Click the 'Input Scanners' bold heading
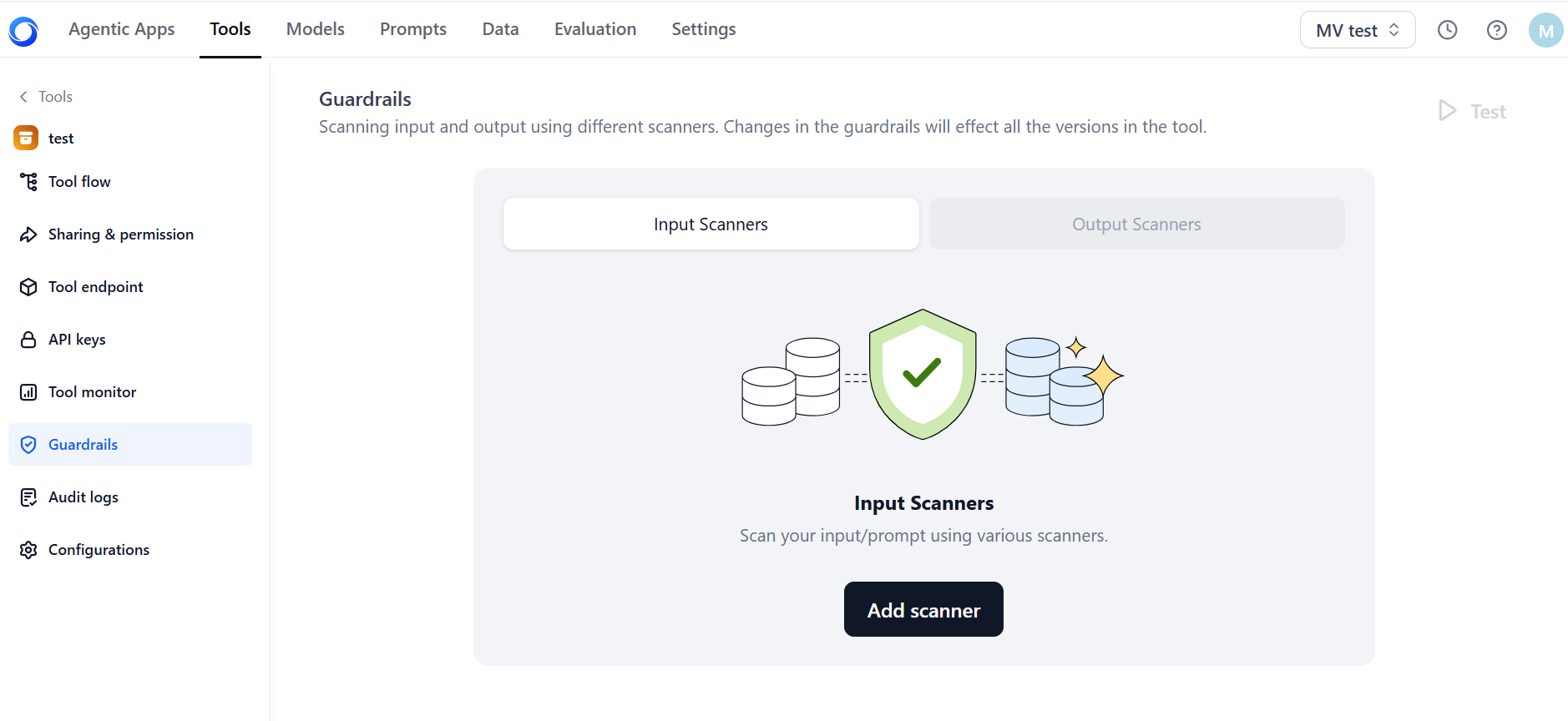Viewport: 1568px width, 721px height. coord(923,503)
